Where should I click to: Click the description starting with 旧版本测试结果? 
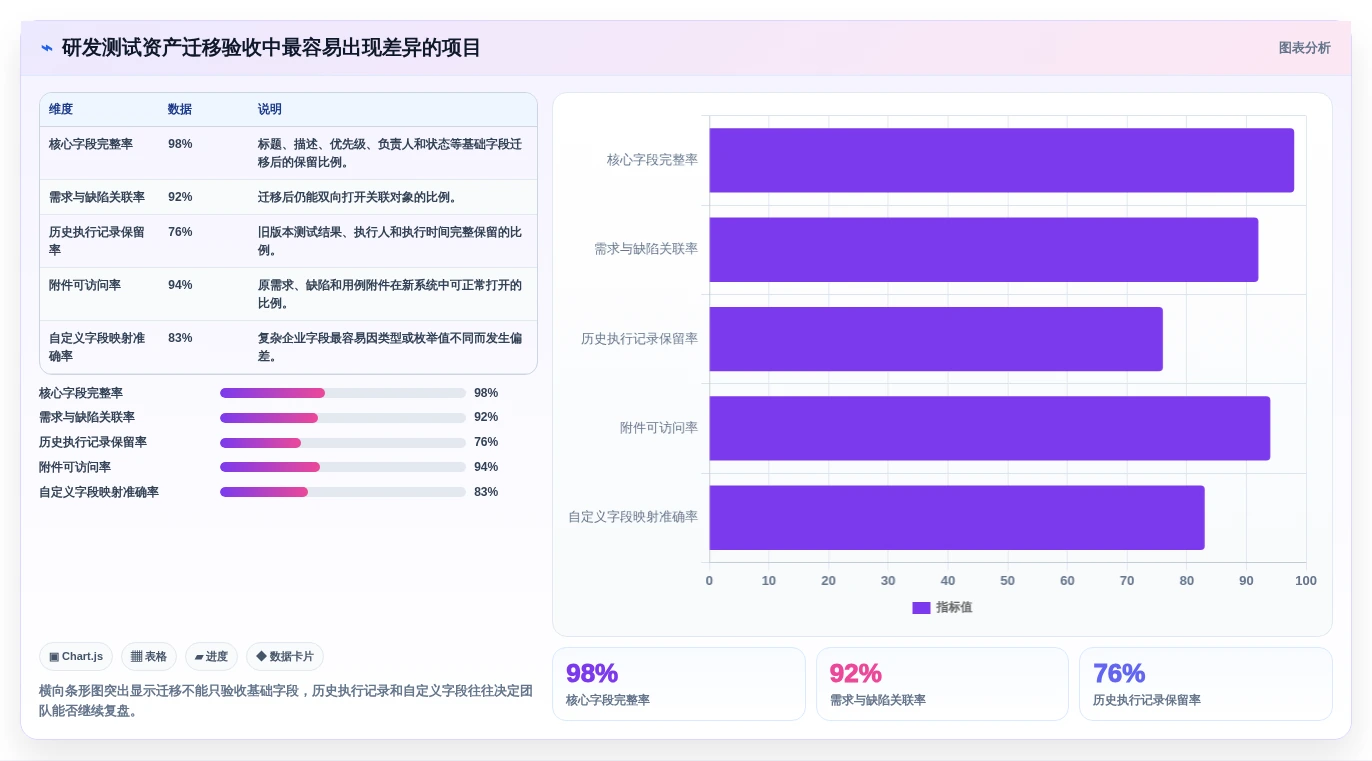click(390, 241)
